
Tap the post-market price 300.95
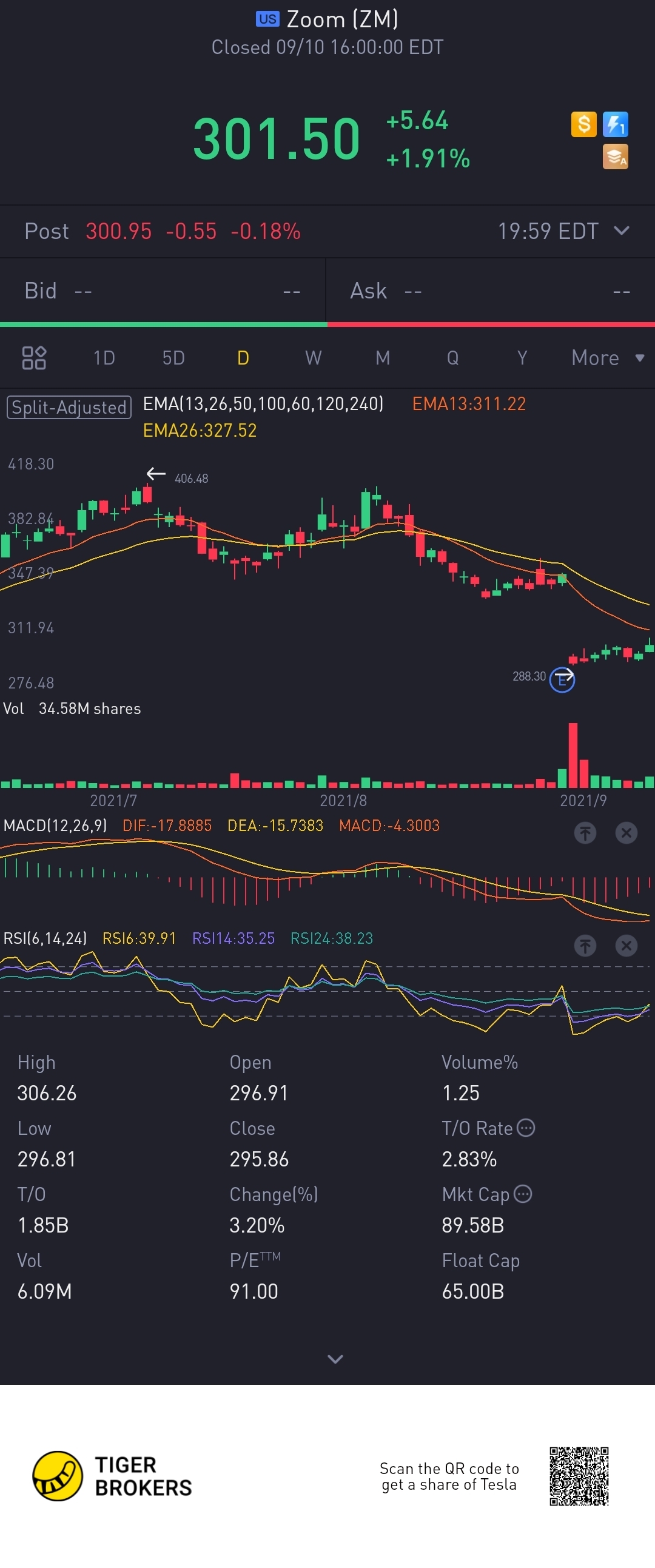tap(118, 231)
